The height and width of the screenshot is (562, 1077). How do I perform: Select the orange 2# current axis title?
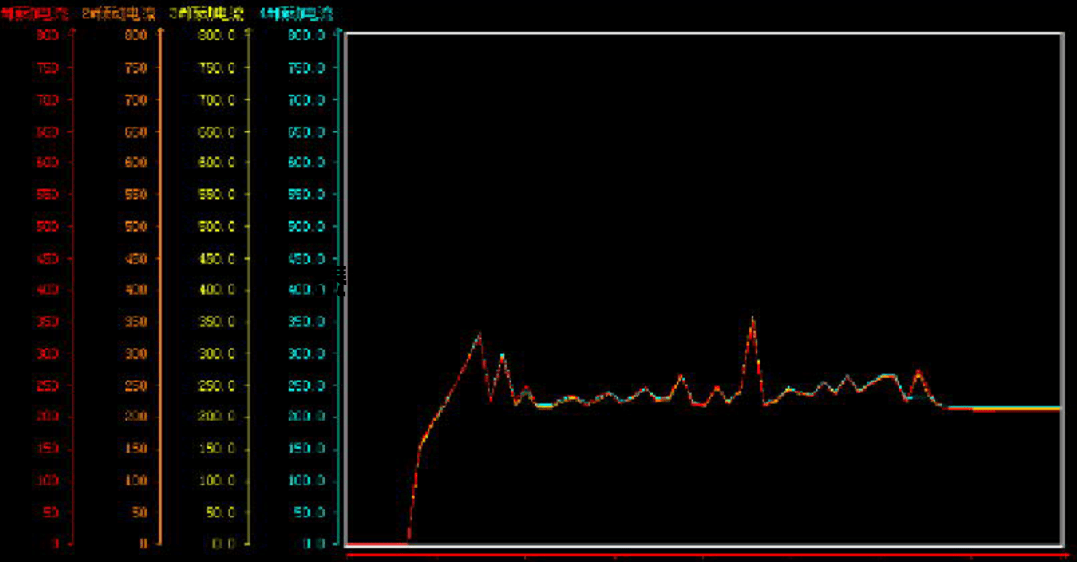pos(119,13)
